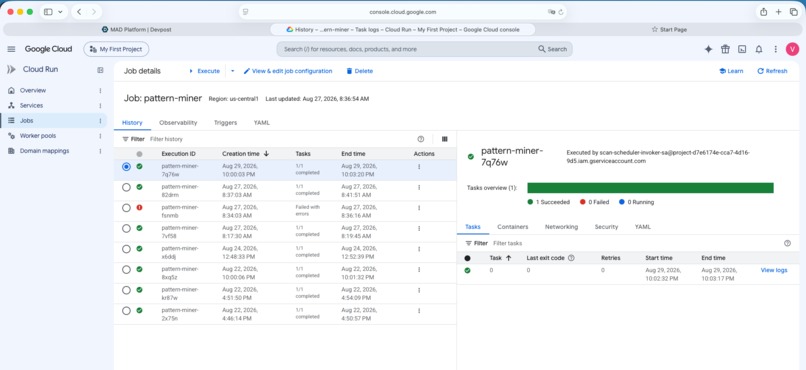Open actions menu for pattern-miner-kr87w
This screenshot has width=806, height=370.
[x=419, y=290]
